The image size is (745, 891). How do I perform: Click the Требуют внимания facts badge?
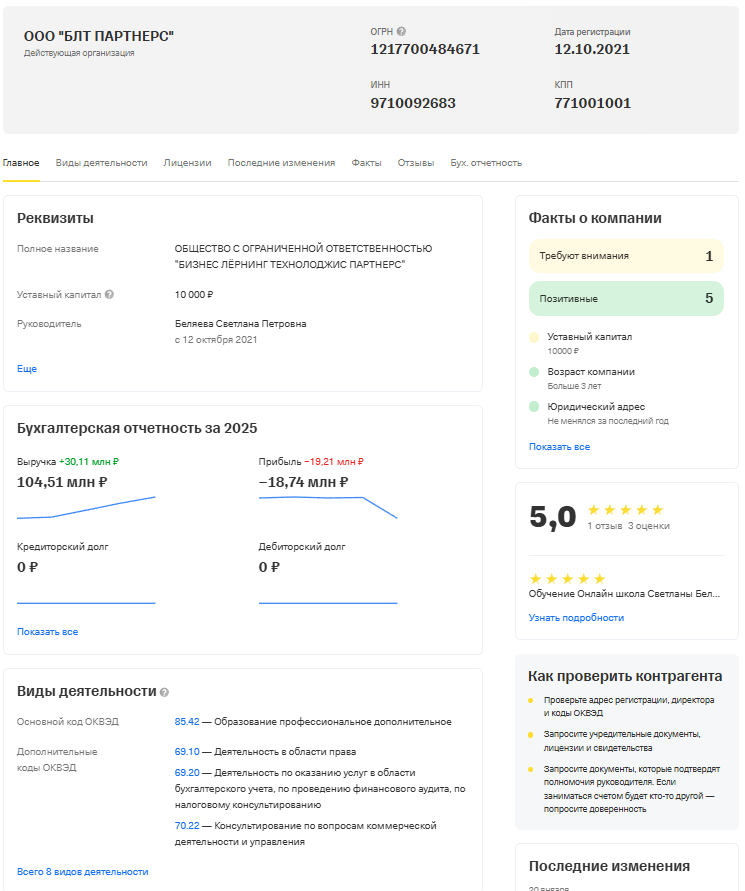(x=626, y=256)
